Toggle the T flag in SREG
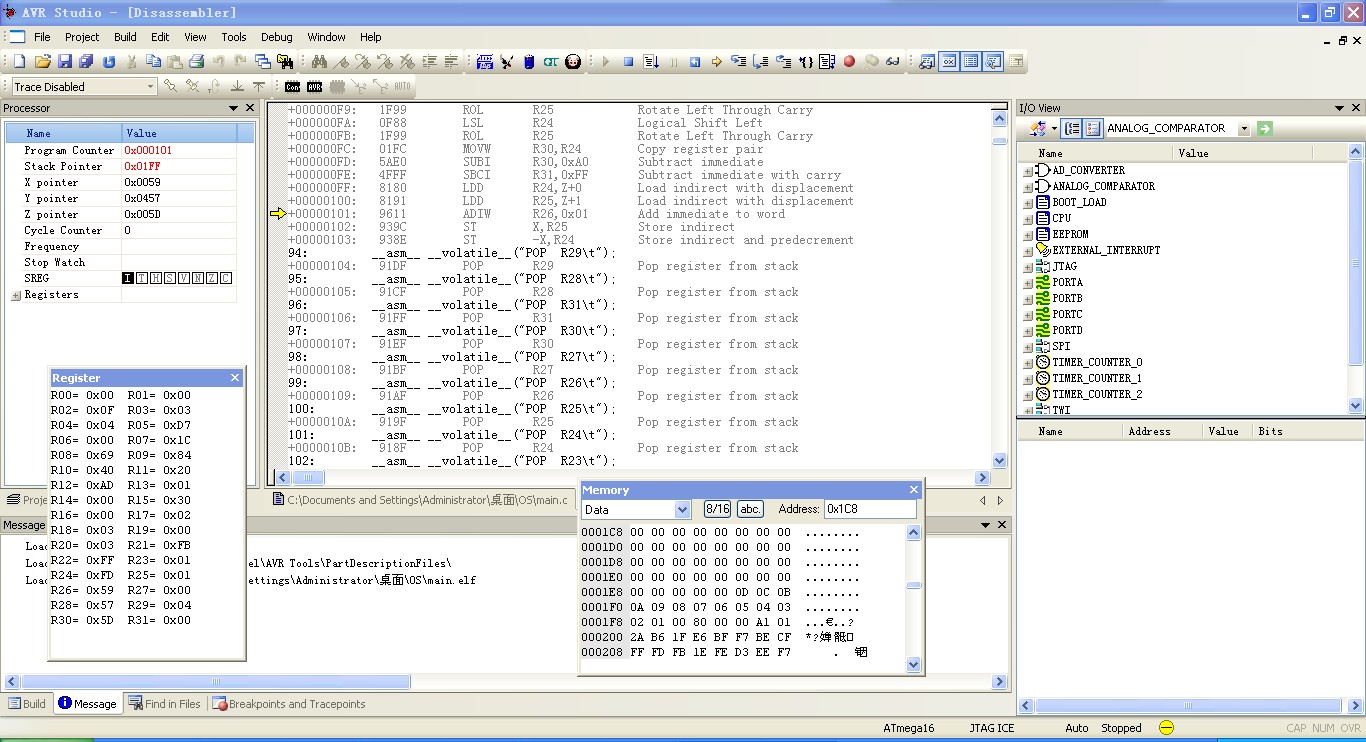The image size is (1366, 742). 142,278
